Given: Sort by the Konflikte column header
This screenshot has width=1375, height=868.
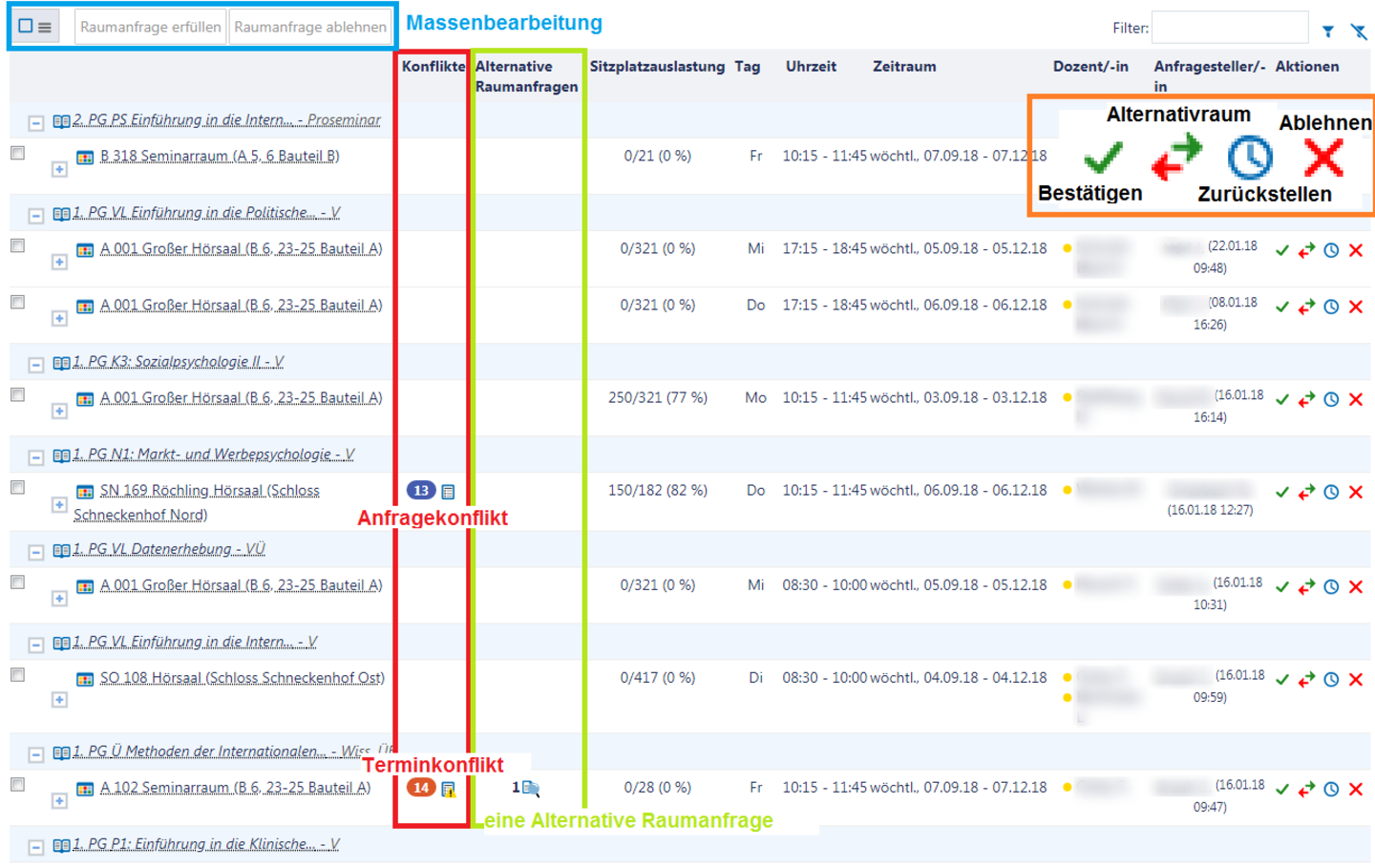Looking at the screenshot, I should 433,66.
